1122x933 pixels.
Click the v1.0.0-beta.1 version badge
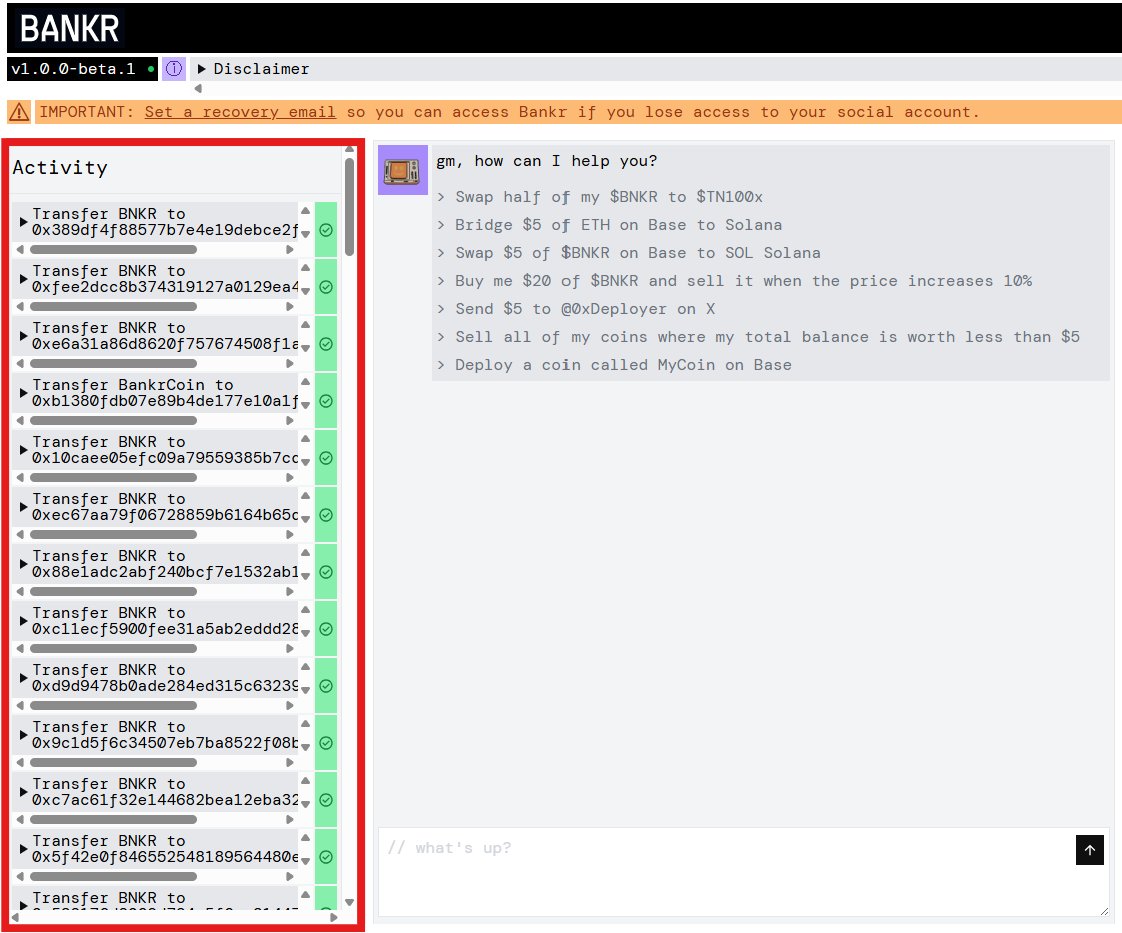pyautogui.click(x=82, y=69)
